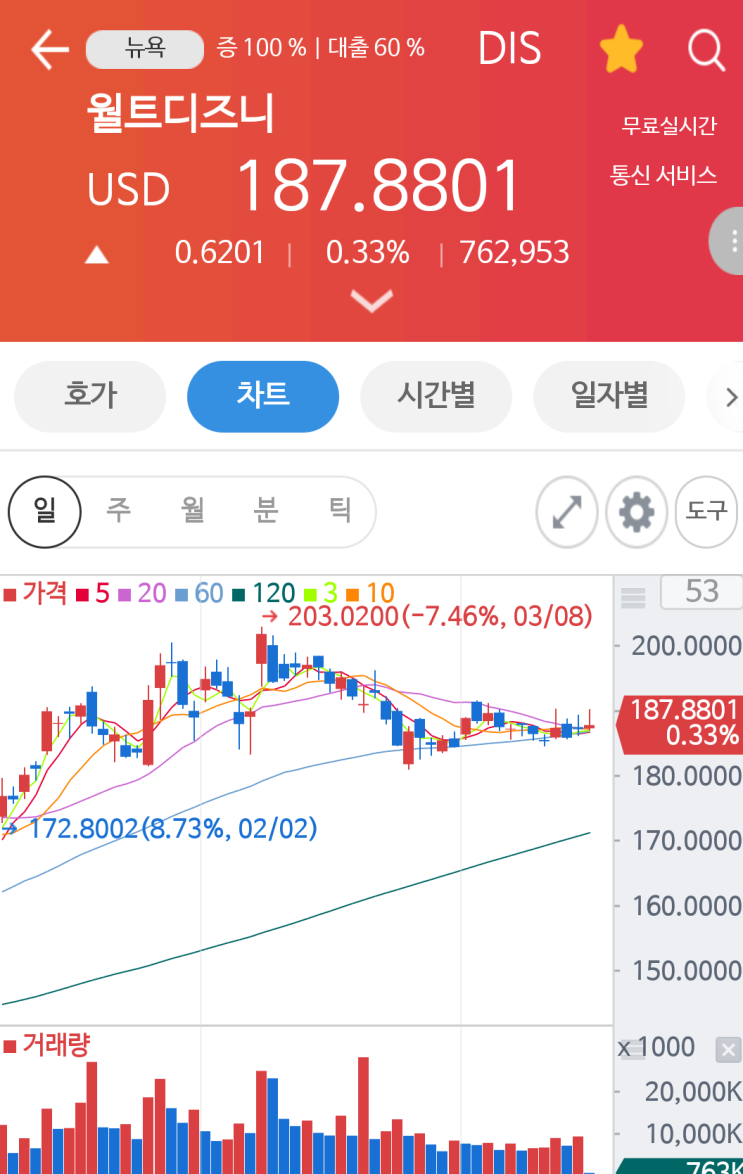This screenshot has width=743, height=1174.
Task: Tap the red 187.8801 price tag on axis
Action: 679,723
